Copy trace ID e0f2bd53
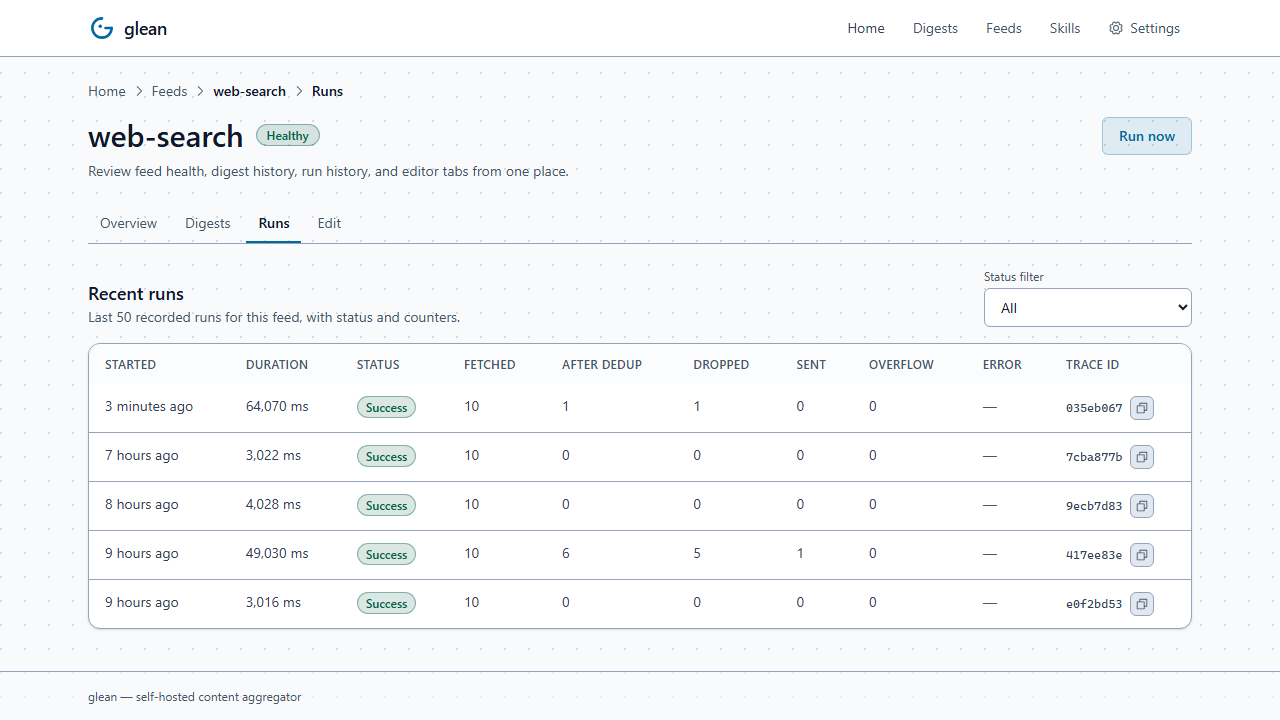1280x720 pixels. click(x=1141, y=604)
